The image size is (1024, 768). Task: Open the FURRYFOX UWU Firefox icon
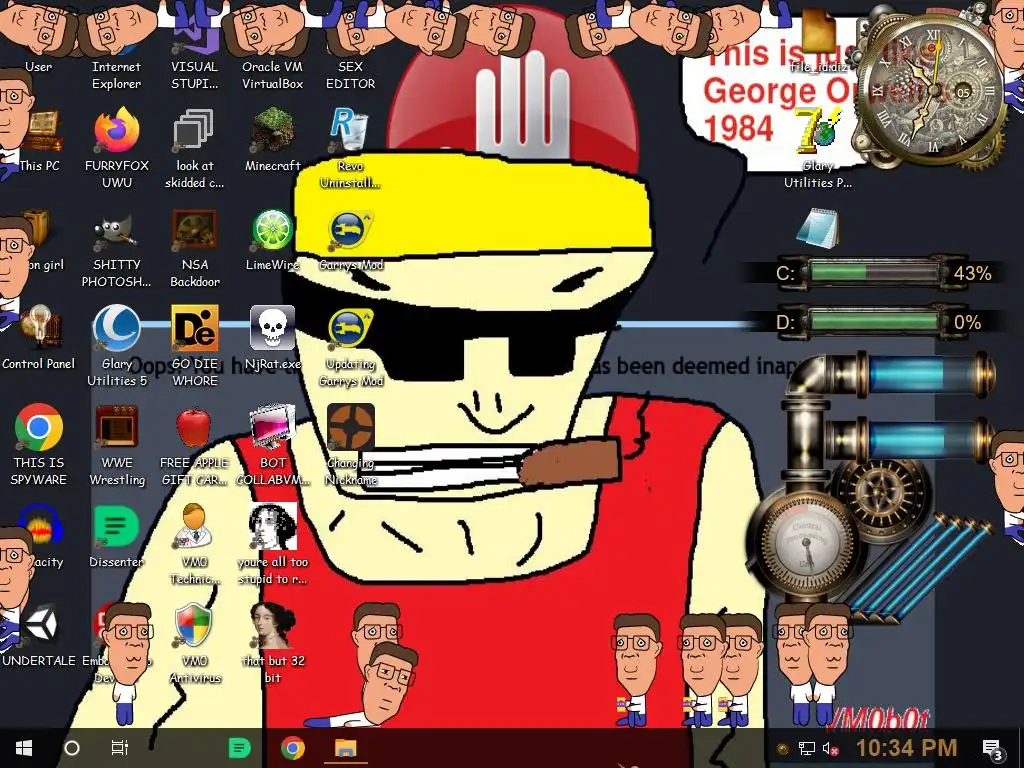(x=117, y=130)
